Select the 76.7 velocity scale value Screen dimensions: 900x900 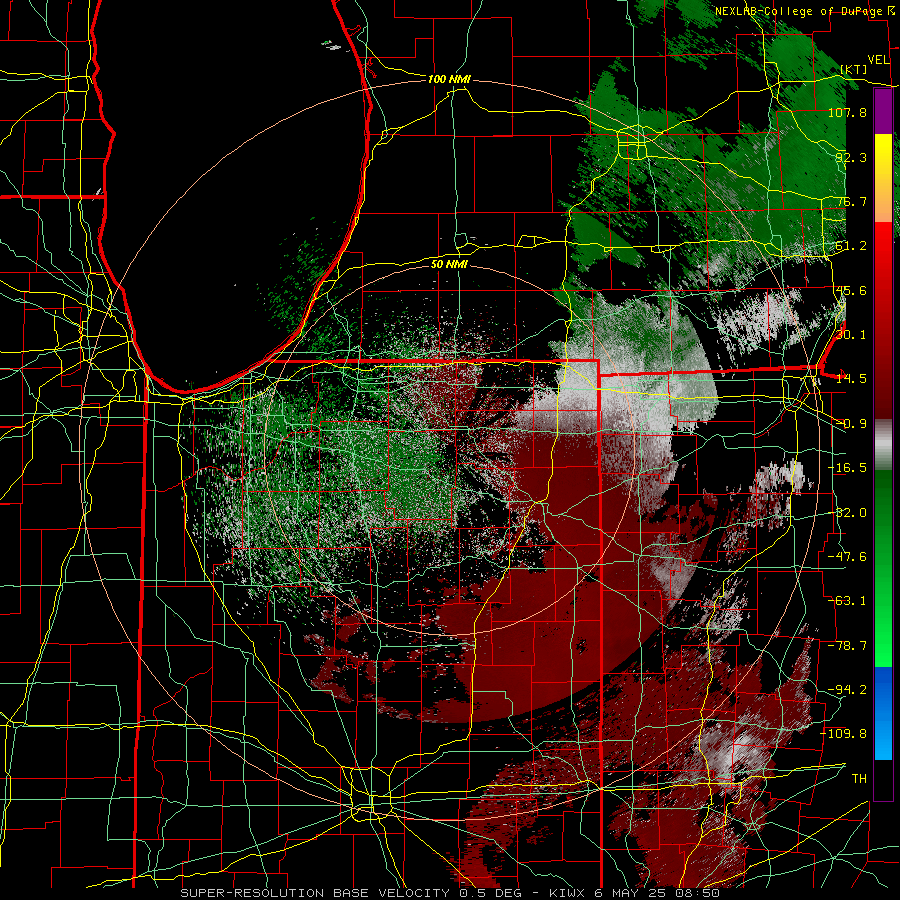point(851,201)
